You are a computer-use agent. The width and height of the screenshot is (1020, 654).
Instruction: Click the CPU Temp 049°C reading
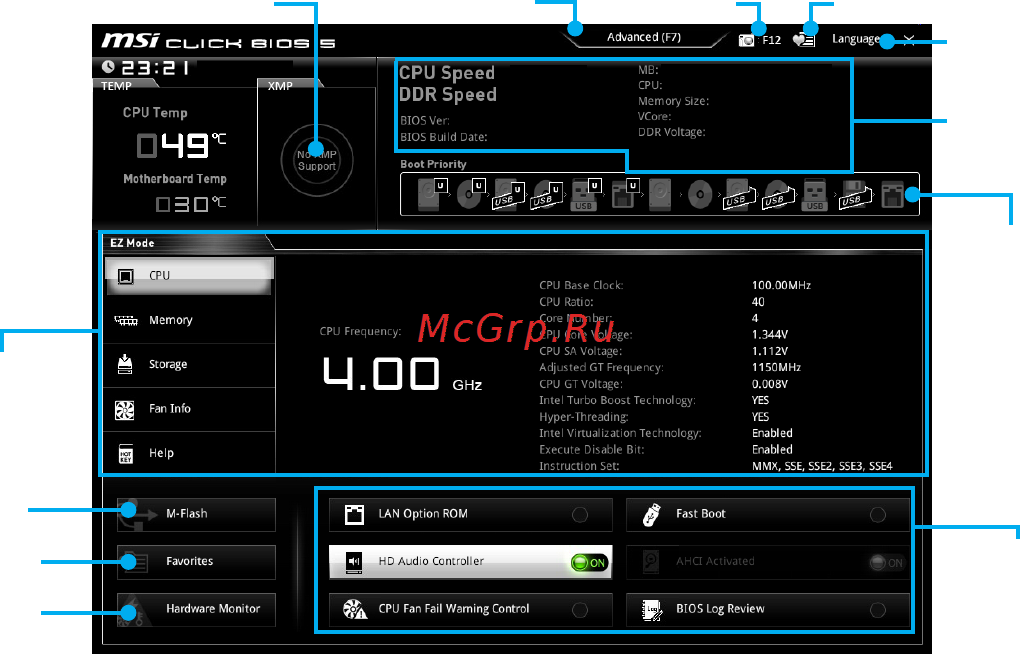[x=181, y=146]
